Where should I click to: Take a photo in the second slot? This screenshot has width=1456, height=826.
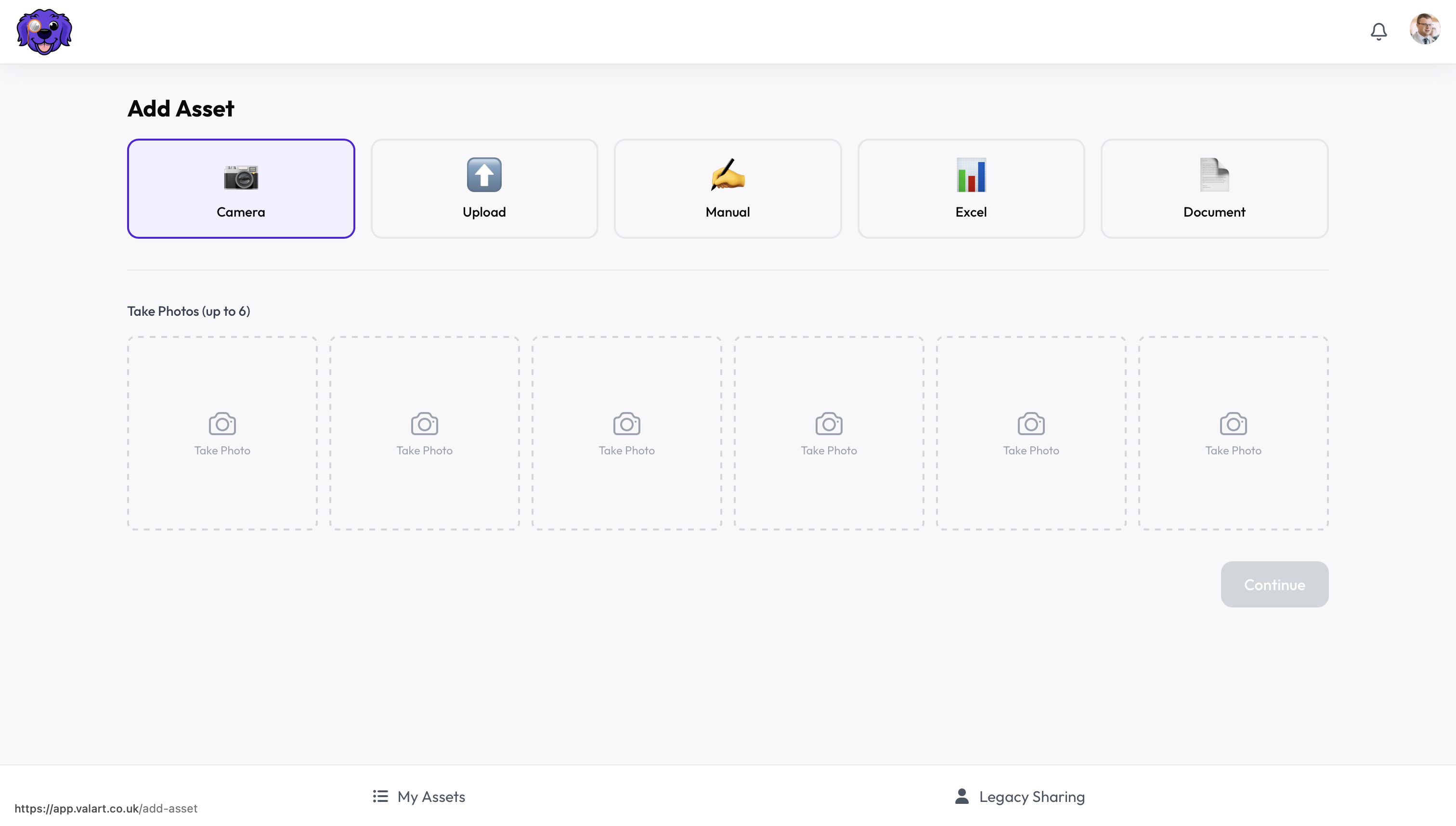[424, 432]
